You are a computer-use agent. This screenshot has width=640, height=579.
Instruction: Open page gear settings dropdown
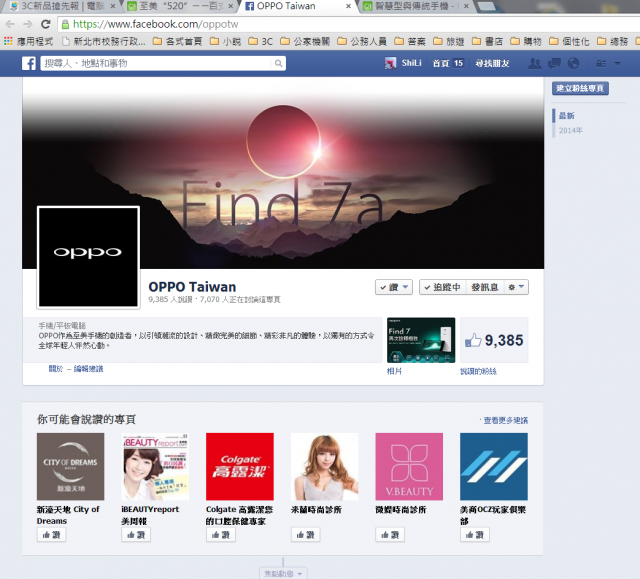[516, 287]
